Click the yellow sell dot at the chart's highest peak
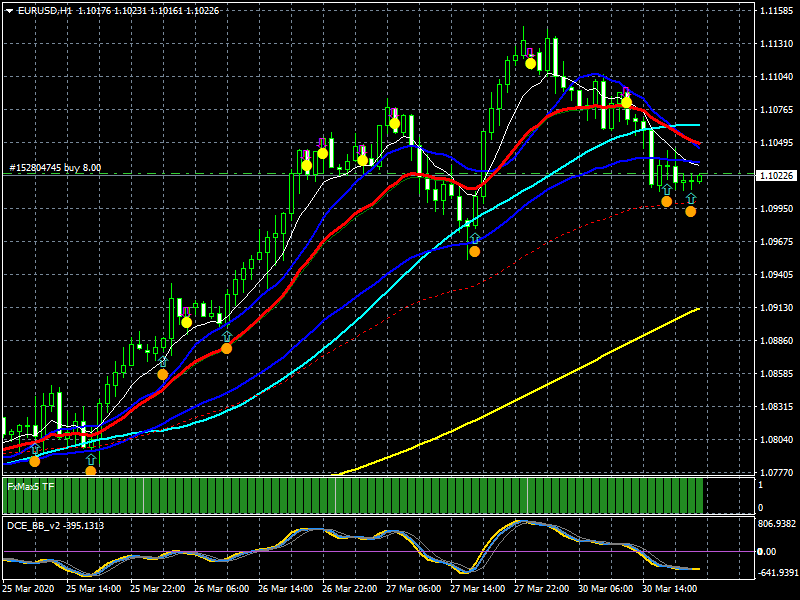The height and width of the screenshot is (600, 800). [531, 63]
